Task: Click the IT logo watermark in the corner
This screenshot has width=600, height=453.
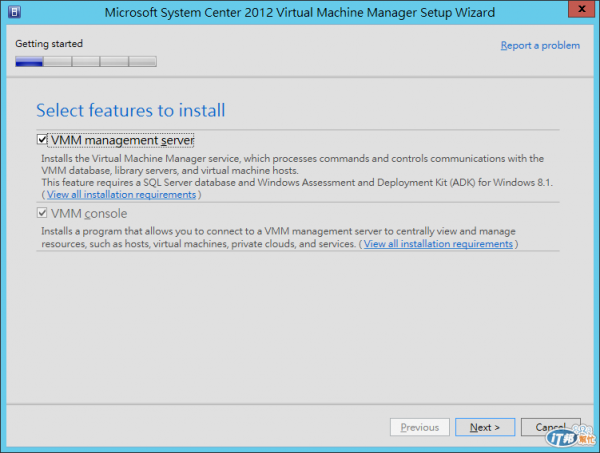Action: point(561,436)
